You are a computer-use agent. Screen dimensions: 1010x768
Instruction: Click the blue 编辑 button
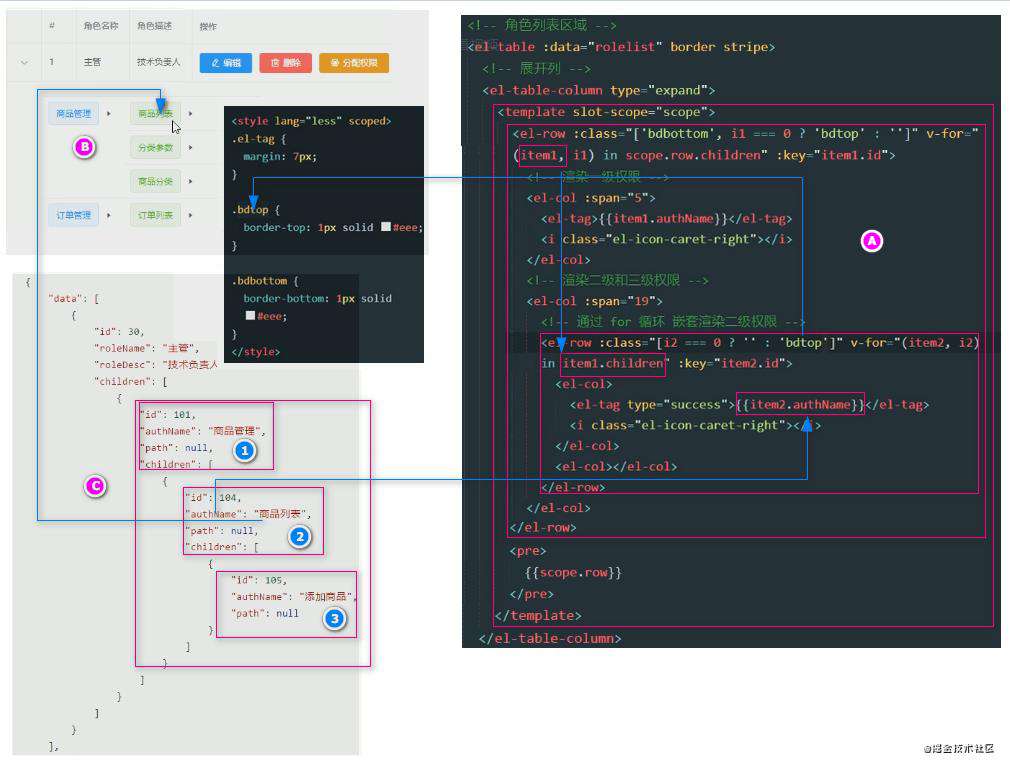[x=225, y=62]
